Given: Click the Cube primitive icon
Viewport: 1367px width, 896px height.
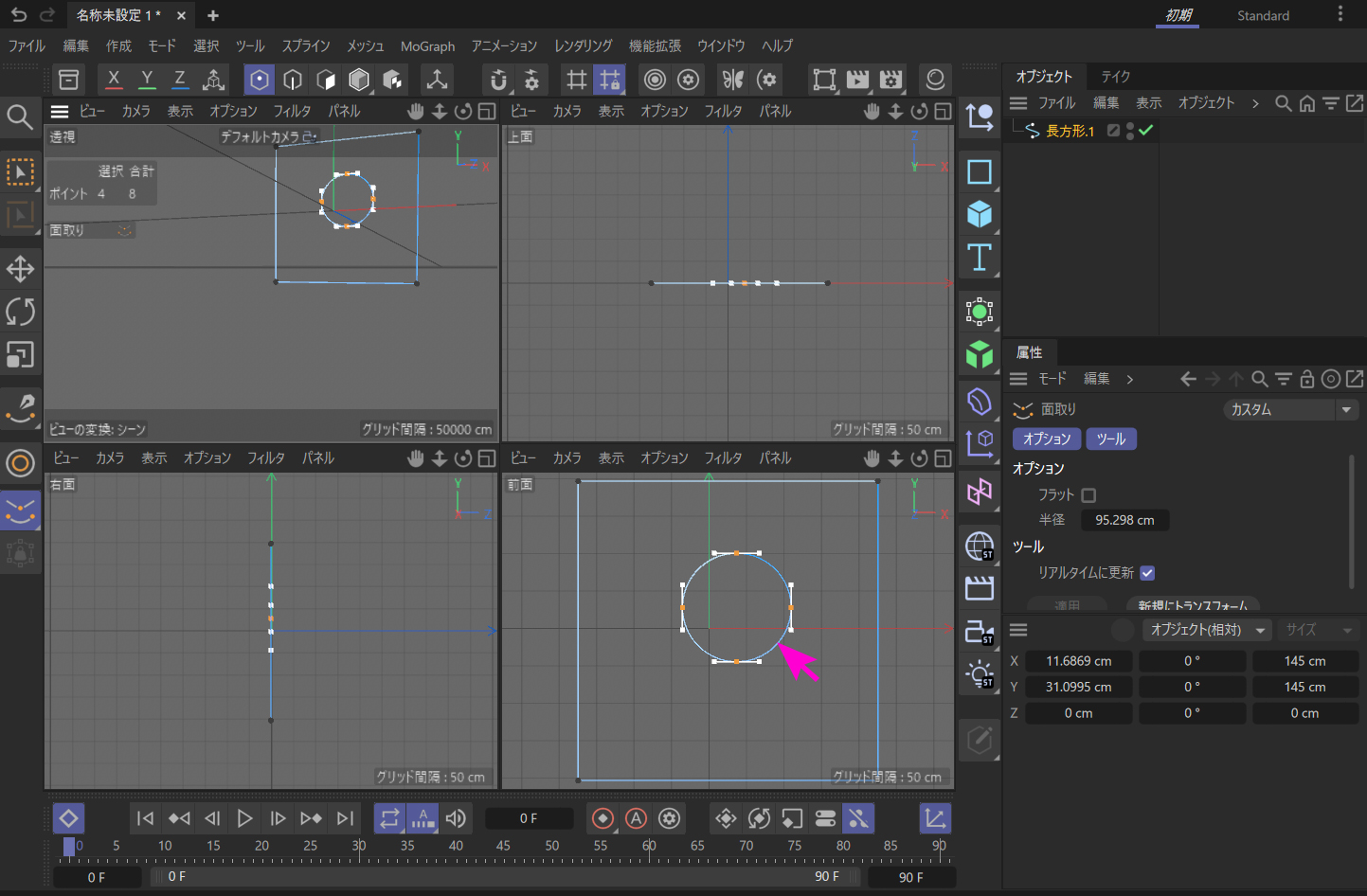Looking at the screenshot, I should click(979, 214).
